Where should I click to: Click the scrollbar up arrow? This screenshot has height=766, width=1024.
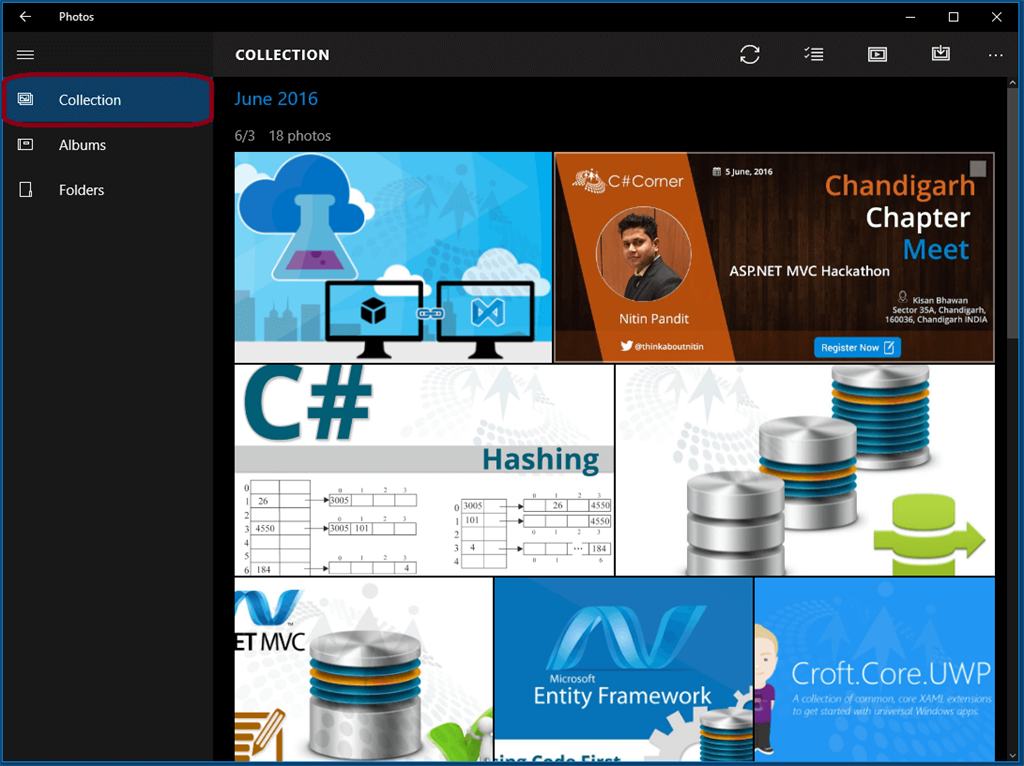pyautogui.click(x=1012, y=83)
